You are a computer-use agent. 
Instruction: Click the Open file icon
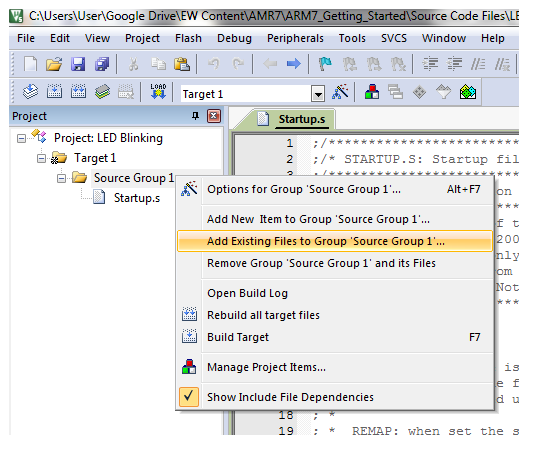[x=54, y=64]
